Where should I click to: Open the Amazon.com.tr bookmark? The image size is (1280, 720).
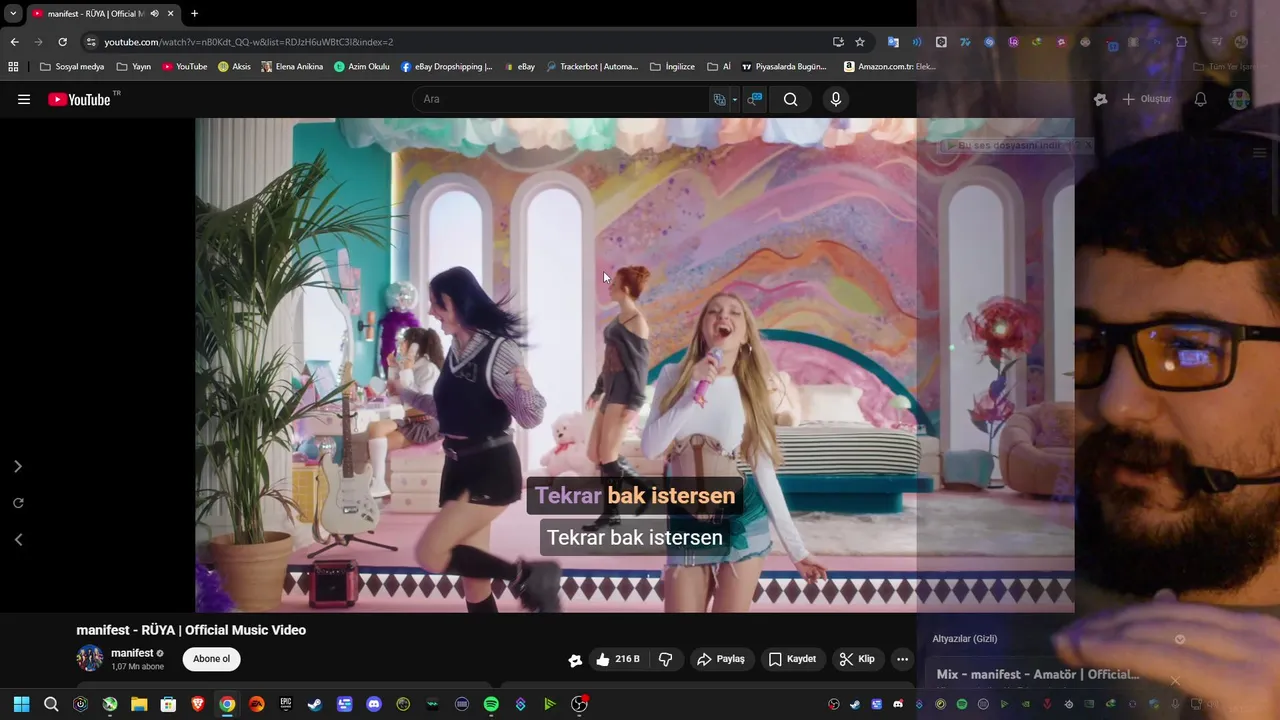[889, 67]
